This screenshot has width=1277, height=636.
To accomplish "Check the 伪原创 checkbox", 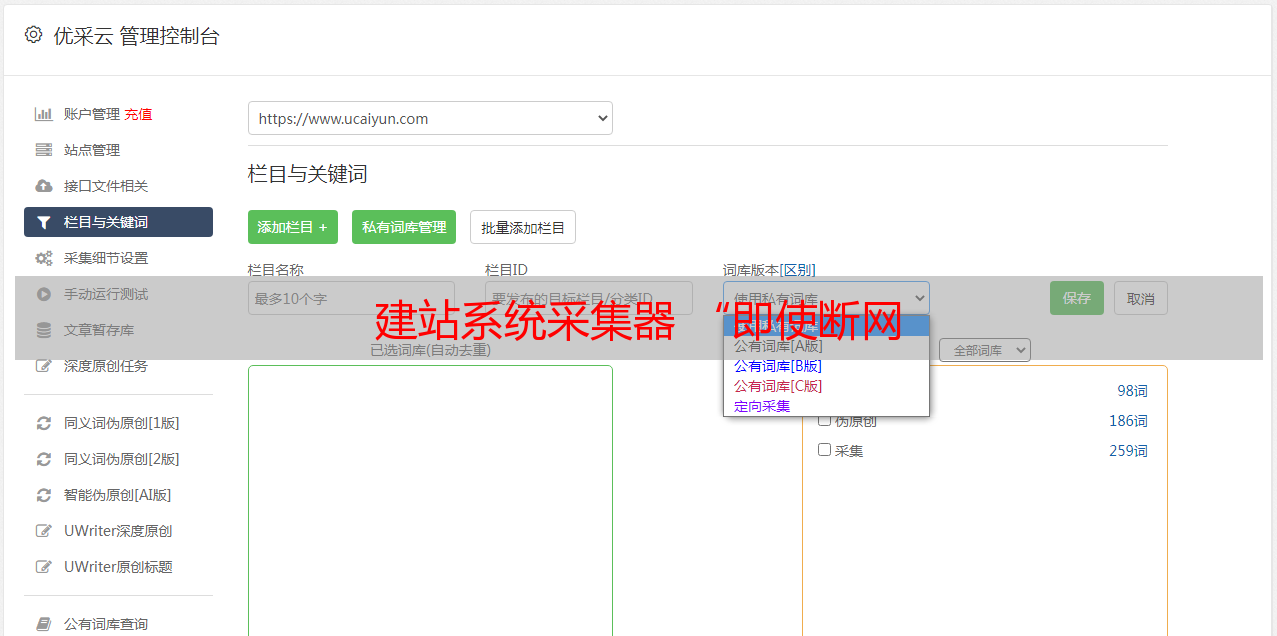I will pyautogui.click(x=825, y=420).
